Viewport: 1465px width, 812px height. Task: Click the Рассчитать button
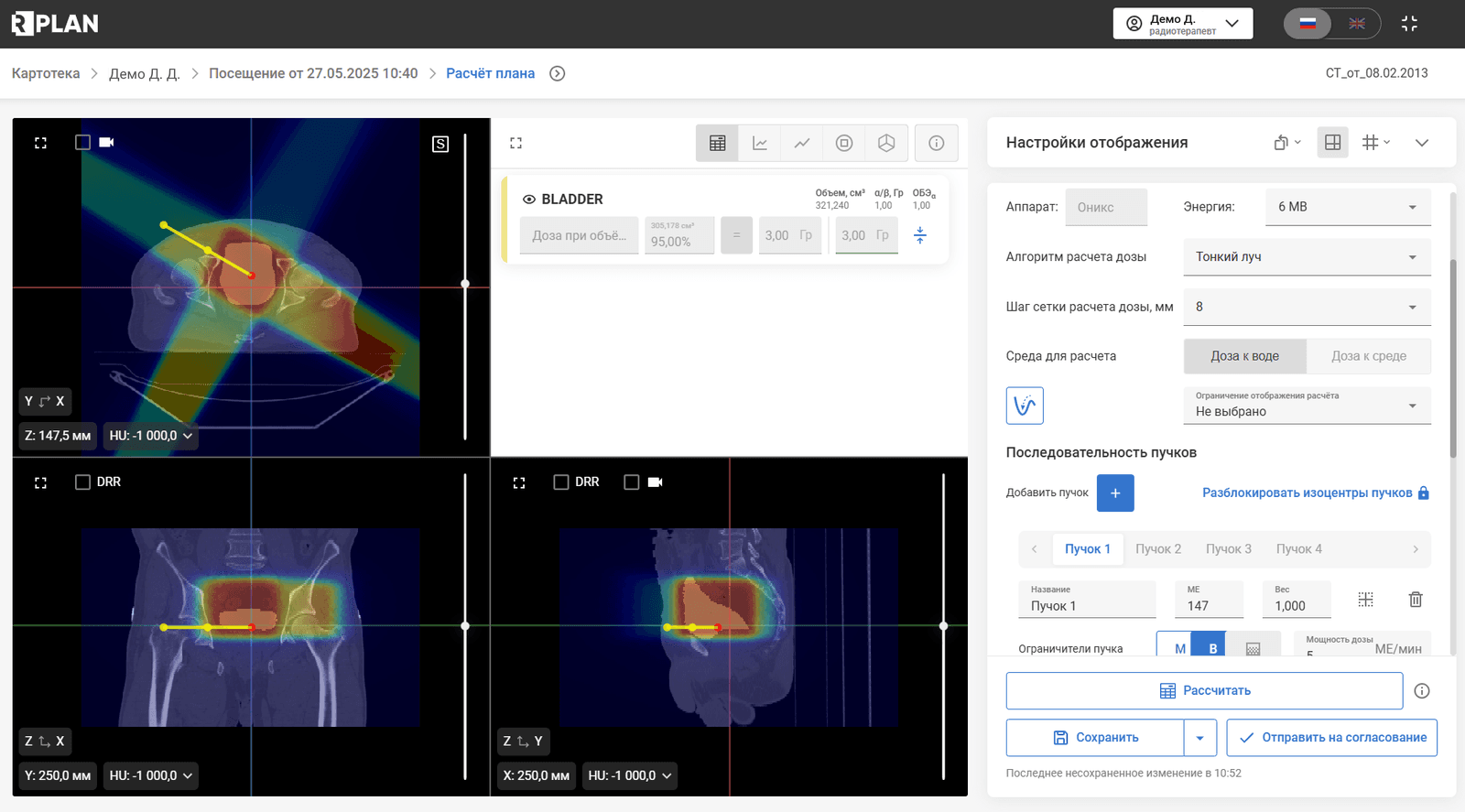[1204, 691]
